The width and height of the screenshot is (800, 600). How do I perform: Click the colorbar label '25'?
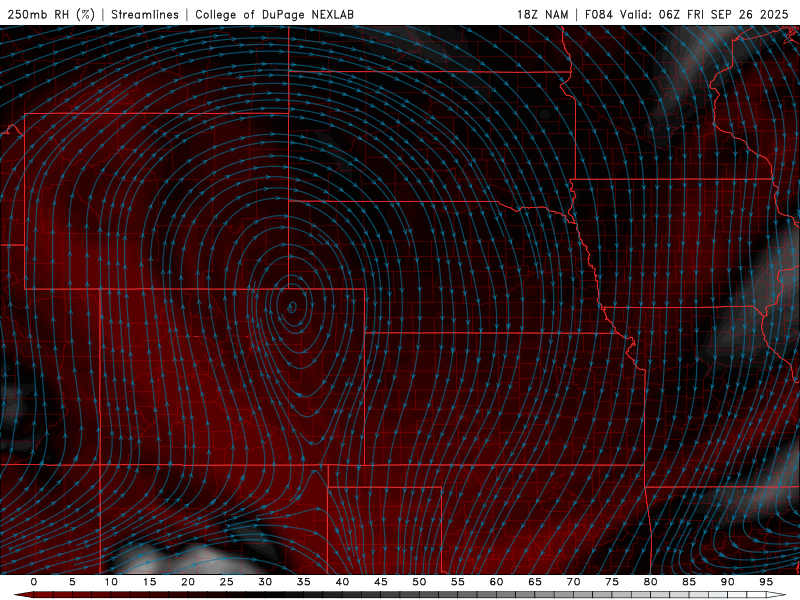pos(226,582)
